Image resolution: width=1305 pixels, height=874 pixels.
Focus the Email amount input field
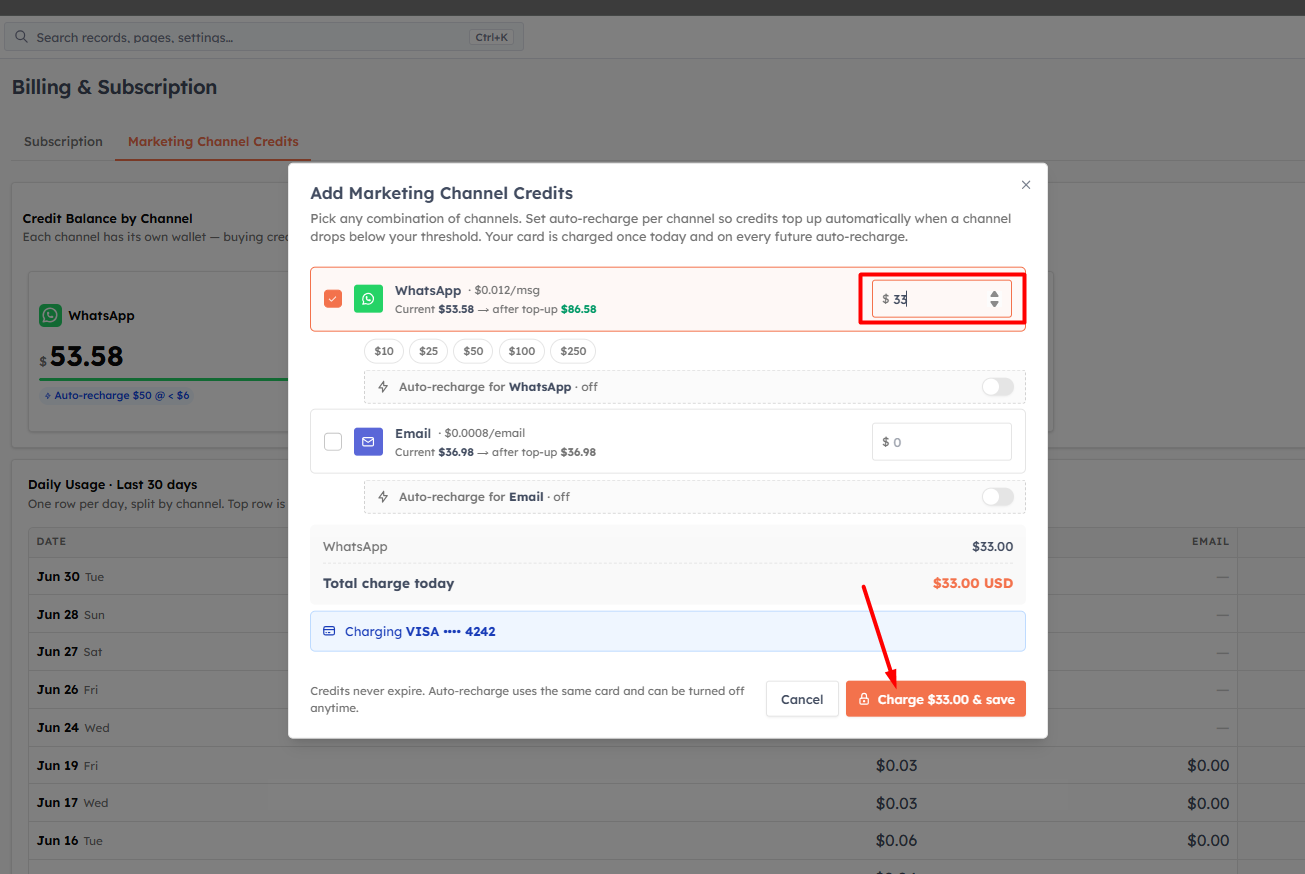coord(941,441)
